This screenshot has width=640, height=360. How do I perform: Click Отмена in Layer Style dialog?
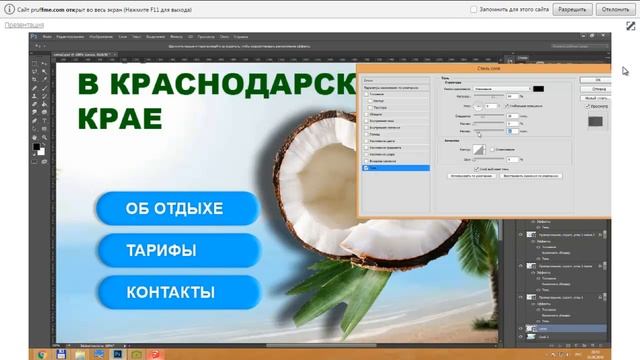pos(596,89)
